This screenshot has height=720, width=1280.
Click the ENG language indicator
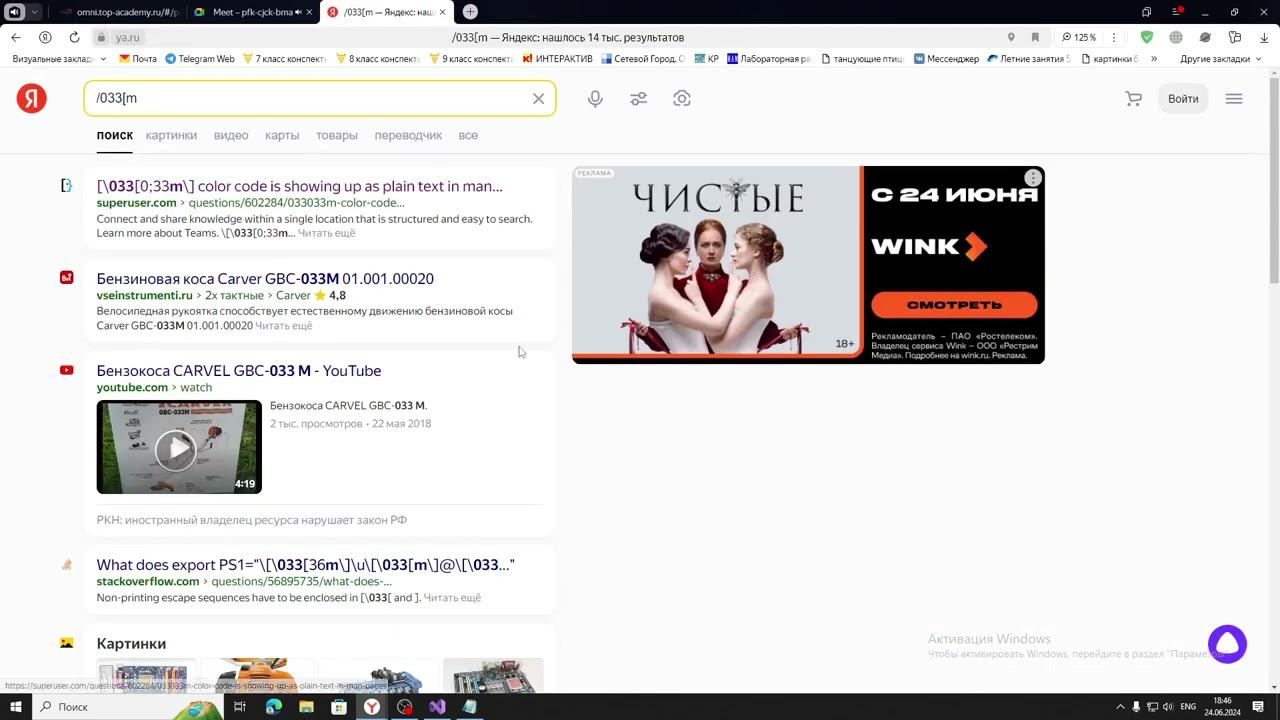(x=1188, y=707)
